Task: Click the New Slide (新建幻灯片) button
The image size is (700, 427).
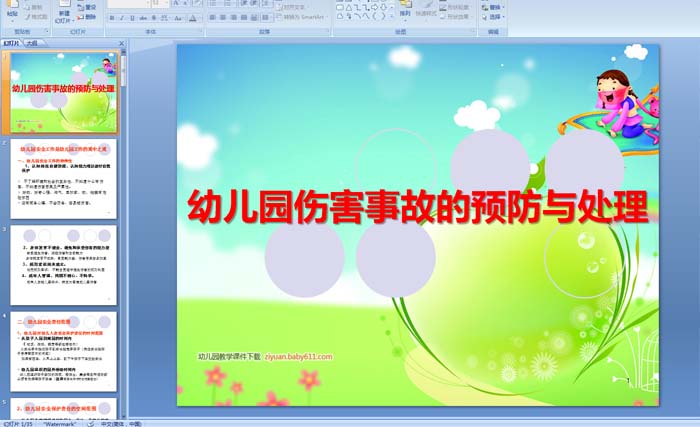Action: point(64,12)
